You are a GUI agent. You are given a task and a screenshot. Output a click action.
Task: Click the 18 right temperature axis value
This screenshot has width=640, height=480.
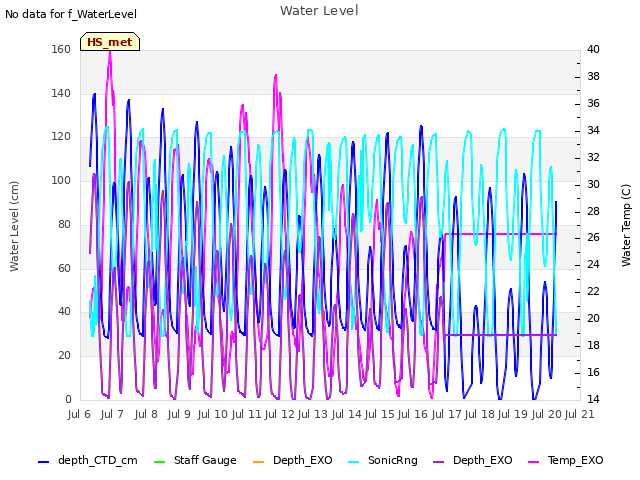click(x=593, y=346)
